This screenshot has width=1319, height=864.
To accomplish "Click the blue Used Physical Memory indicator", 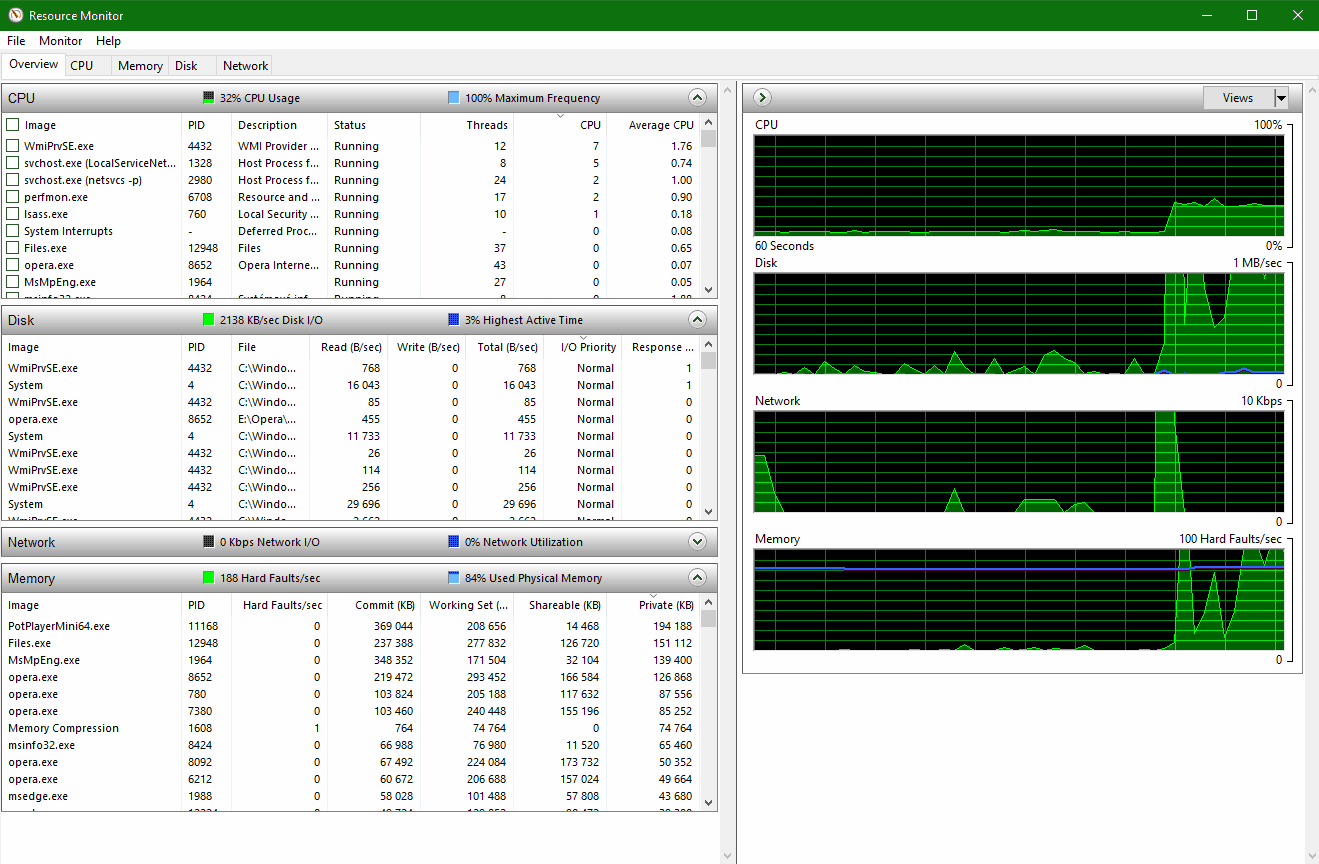I will pyautogui.click(x=454, y=578).
